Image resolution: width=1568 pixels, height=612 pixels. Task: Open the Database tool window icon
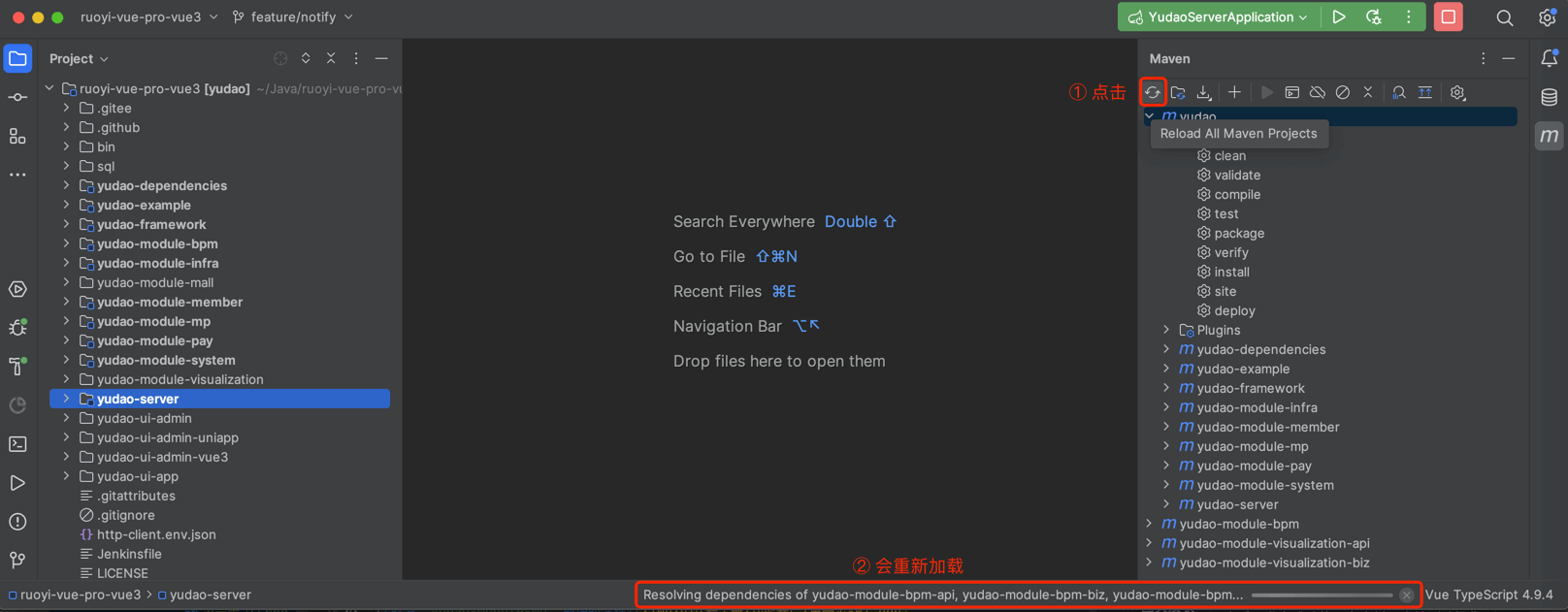[1549, 97]
